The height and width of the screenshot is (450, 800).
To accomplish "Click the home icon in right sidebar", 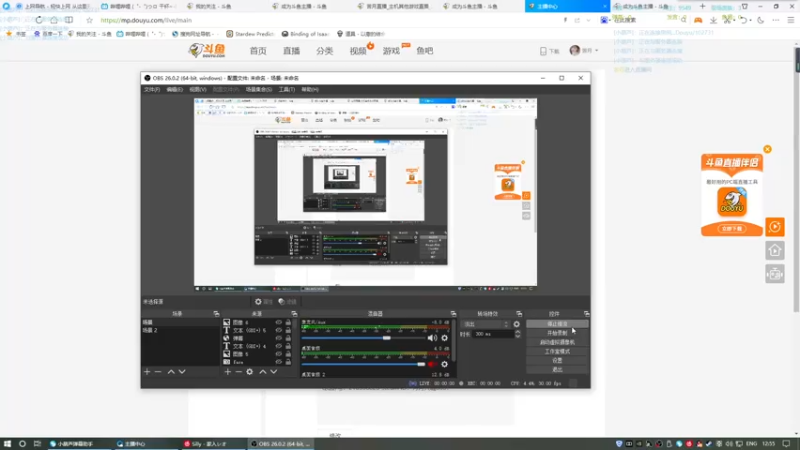I will pyautogui.click(x=774, y=251).
